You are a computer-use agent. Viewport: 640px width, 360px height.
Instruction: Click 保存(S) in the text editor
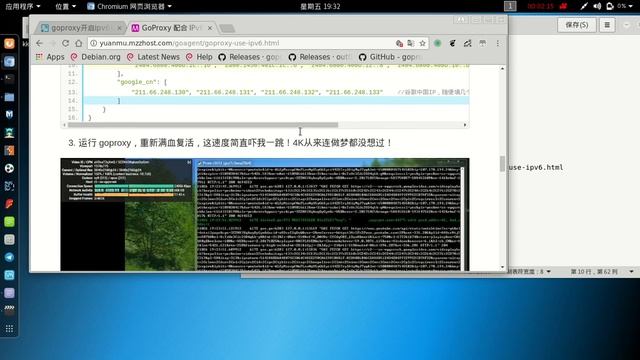576,25
